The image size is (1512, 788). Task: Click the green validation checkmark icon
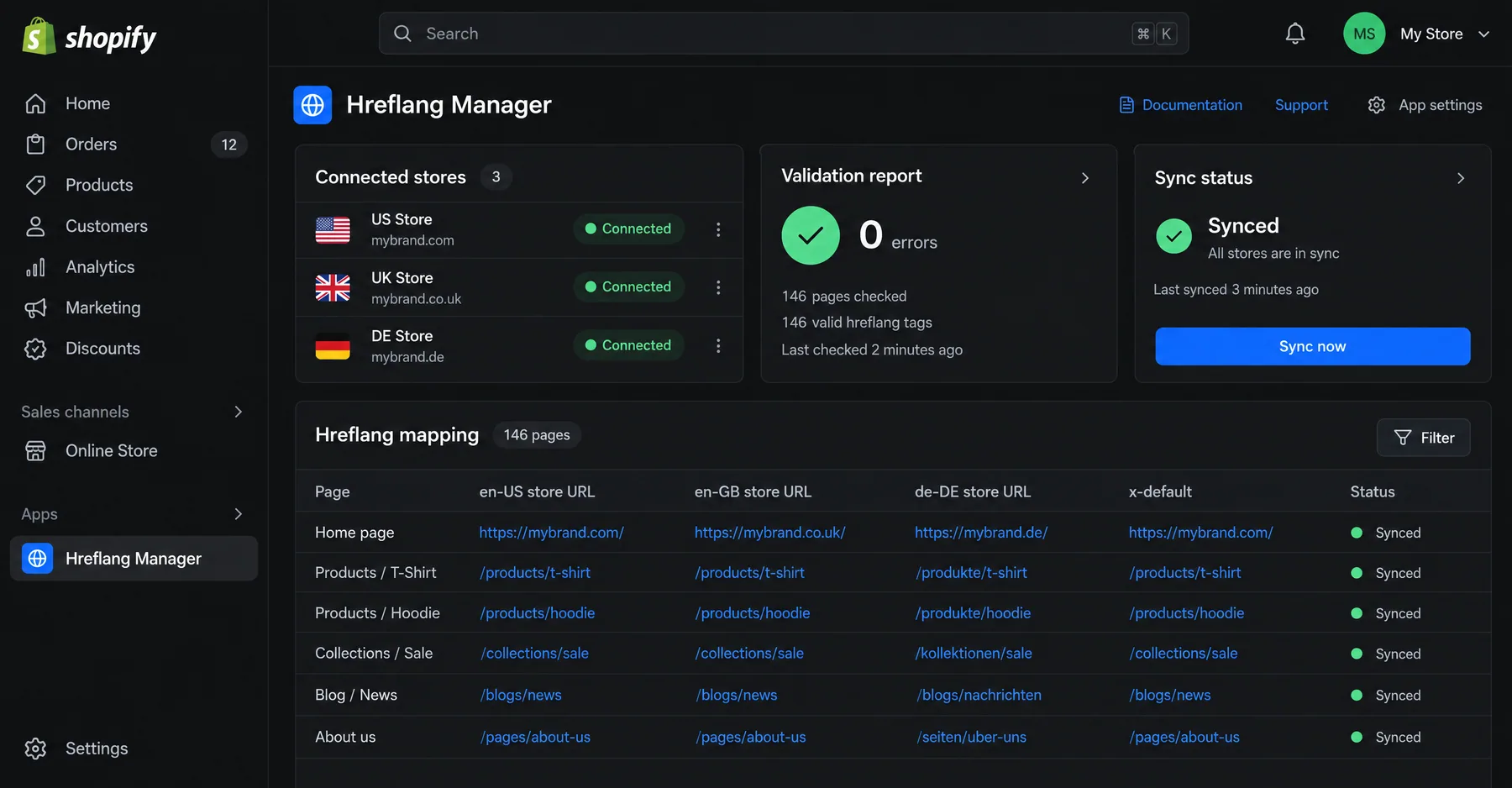click(x=811, y=235)
